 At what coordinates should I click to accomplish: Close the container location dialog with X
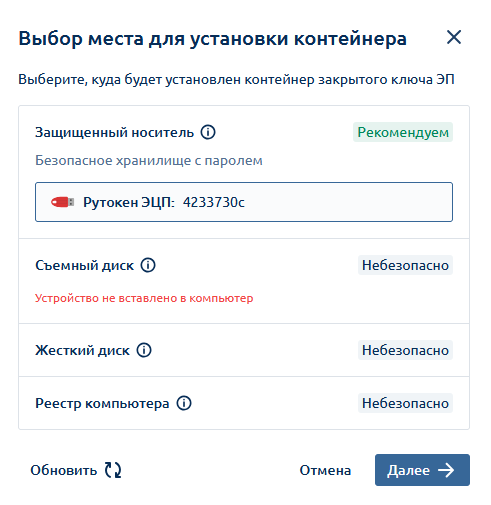coord(454,37)
